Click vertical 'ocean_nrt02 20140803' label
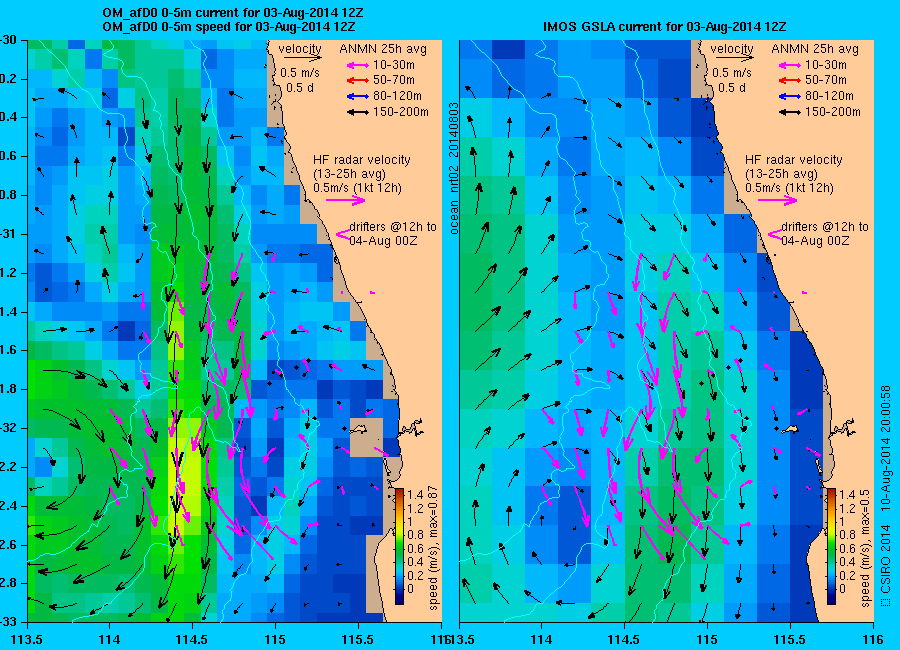Image resolution: width=900 pixels, height=650 pixels. coord(453,168)
